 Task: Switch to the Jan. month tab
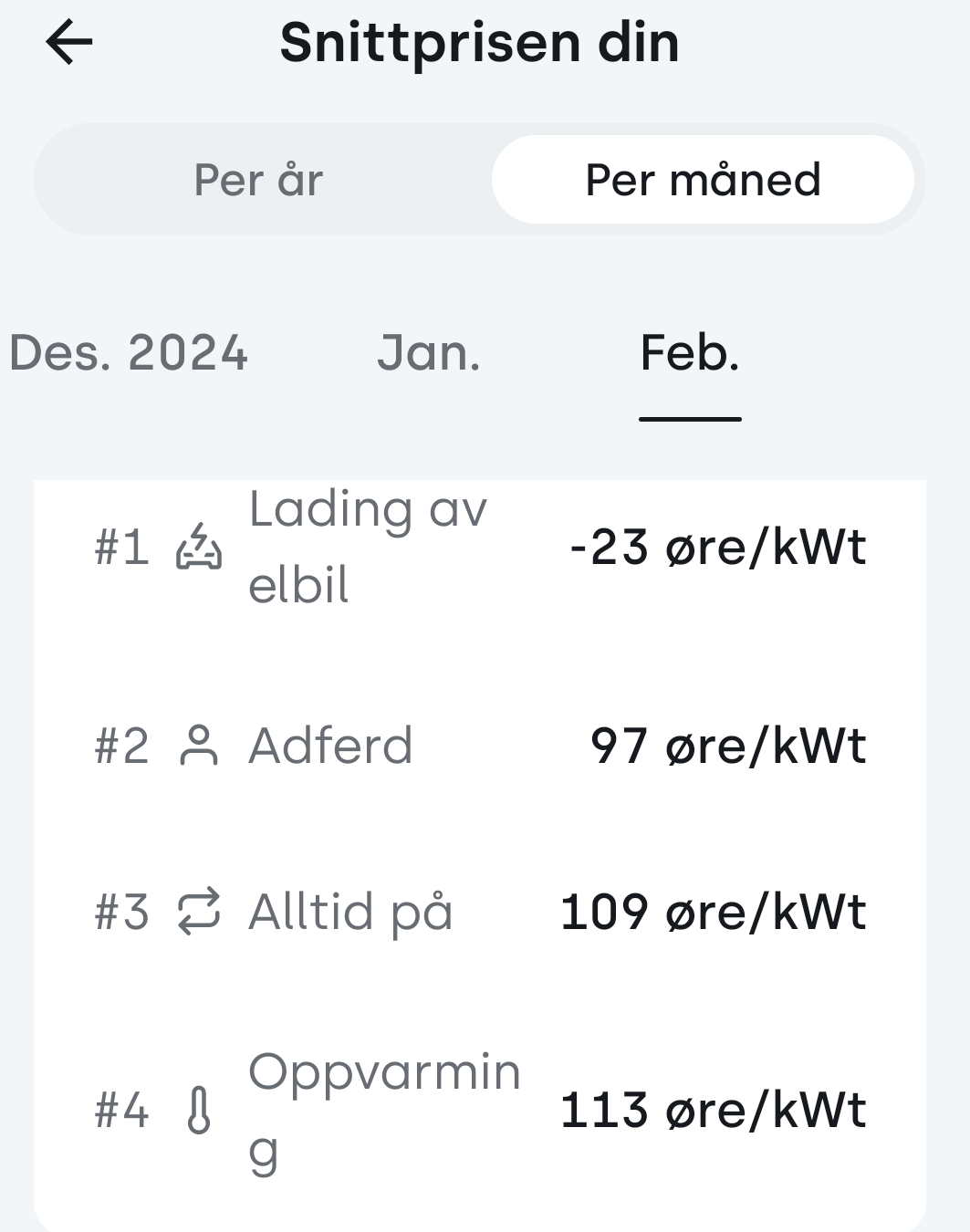pos(429,353)
